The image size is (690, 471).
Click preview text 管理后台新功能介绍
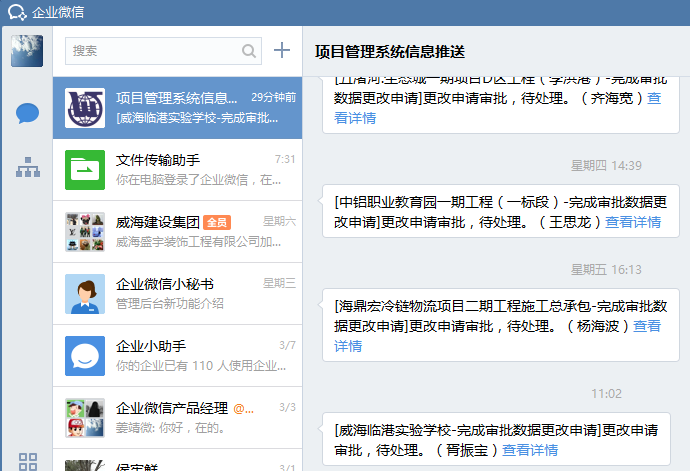(x=170, y=303)
